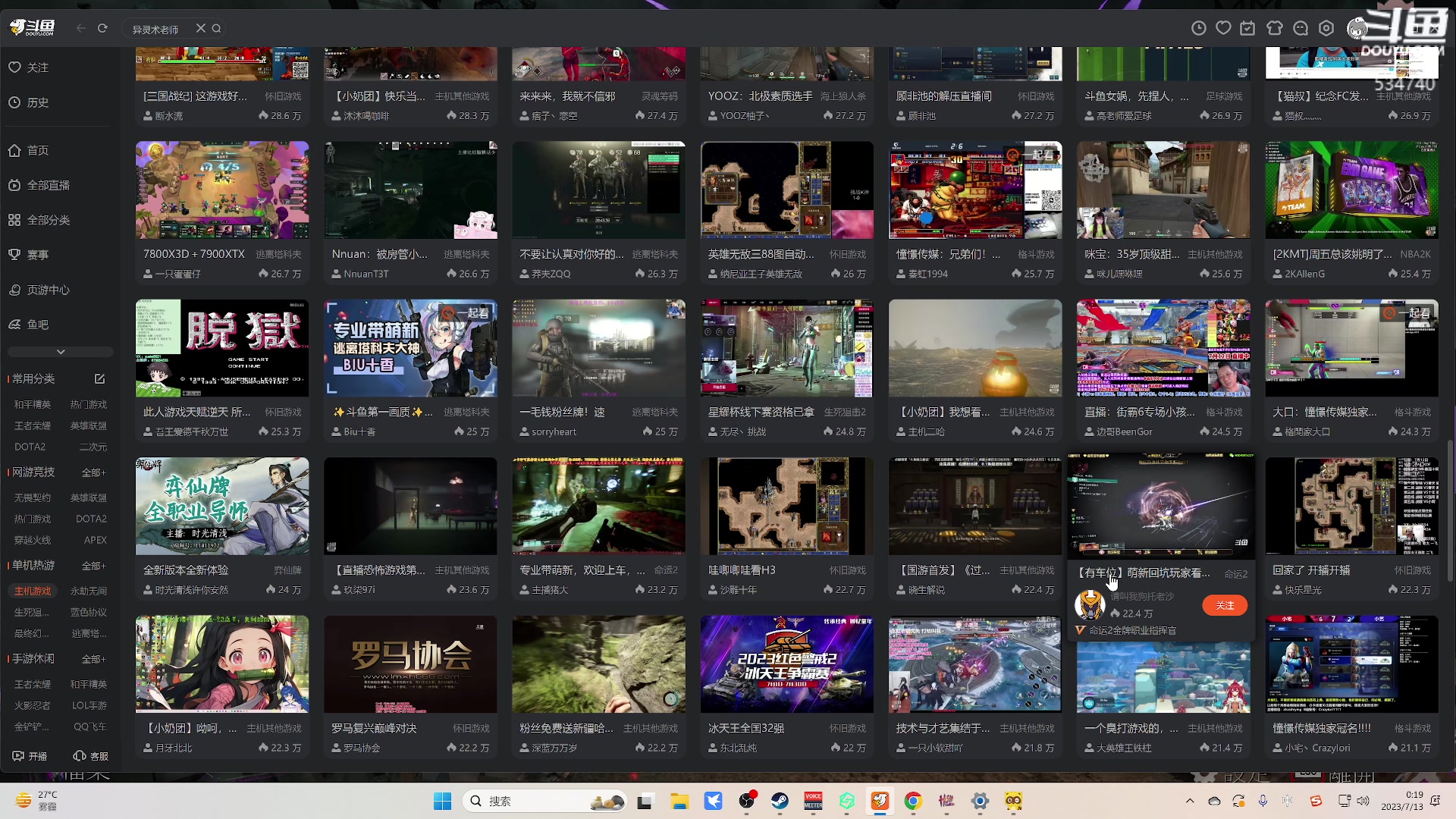
Task: Open the shirt skin icon in top toolbar
Action: pos(1275,28)
